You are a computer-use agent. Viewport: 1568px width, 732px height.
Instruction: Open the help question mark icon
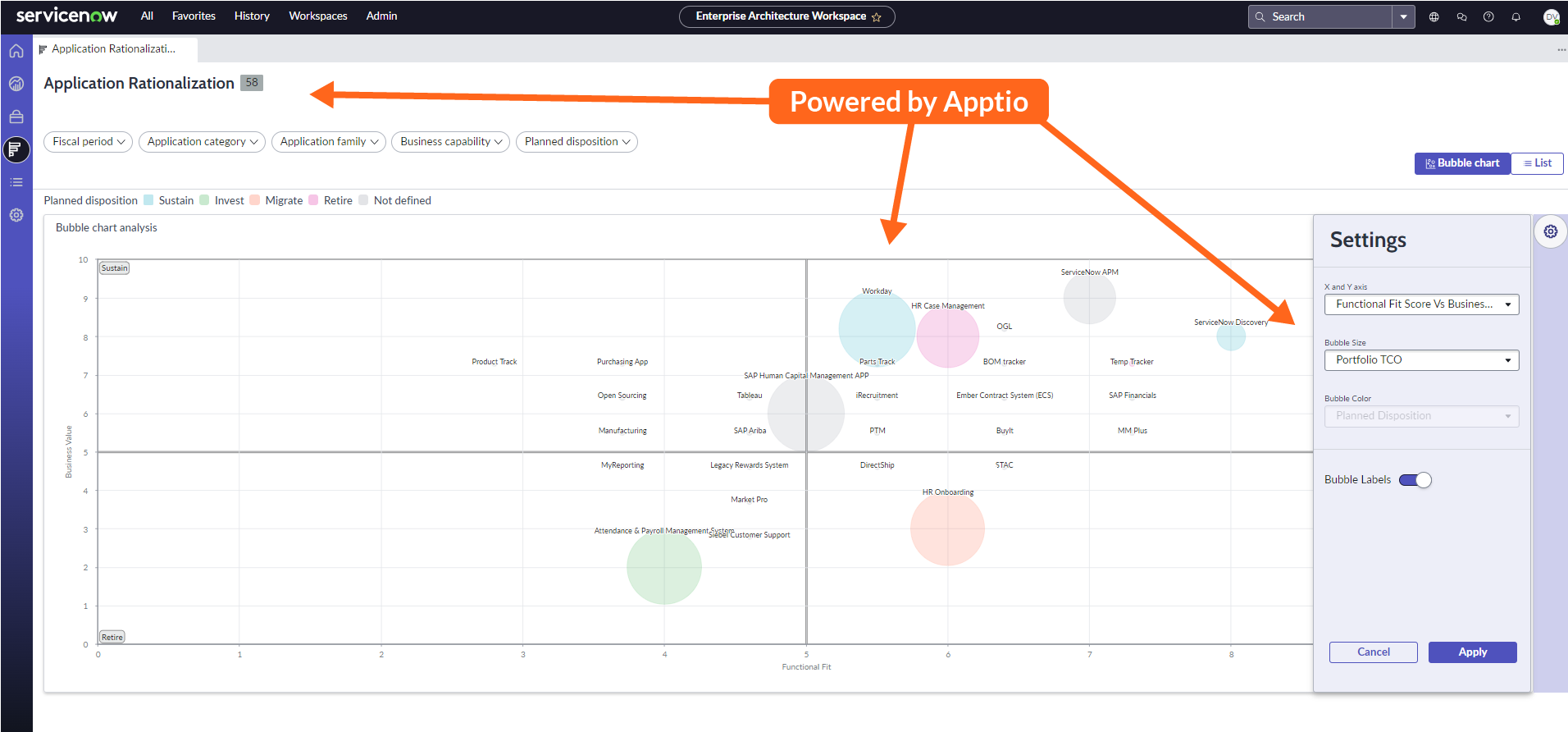pos(1488,16)
